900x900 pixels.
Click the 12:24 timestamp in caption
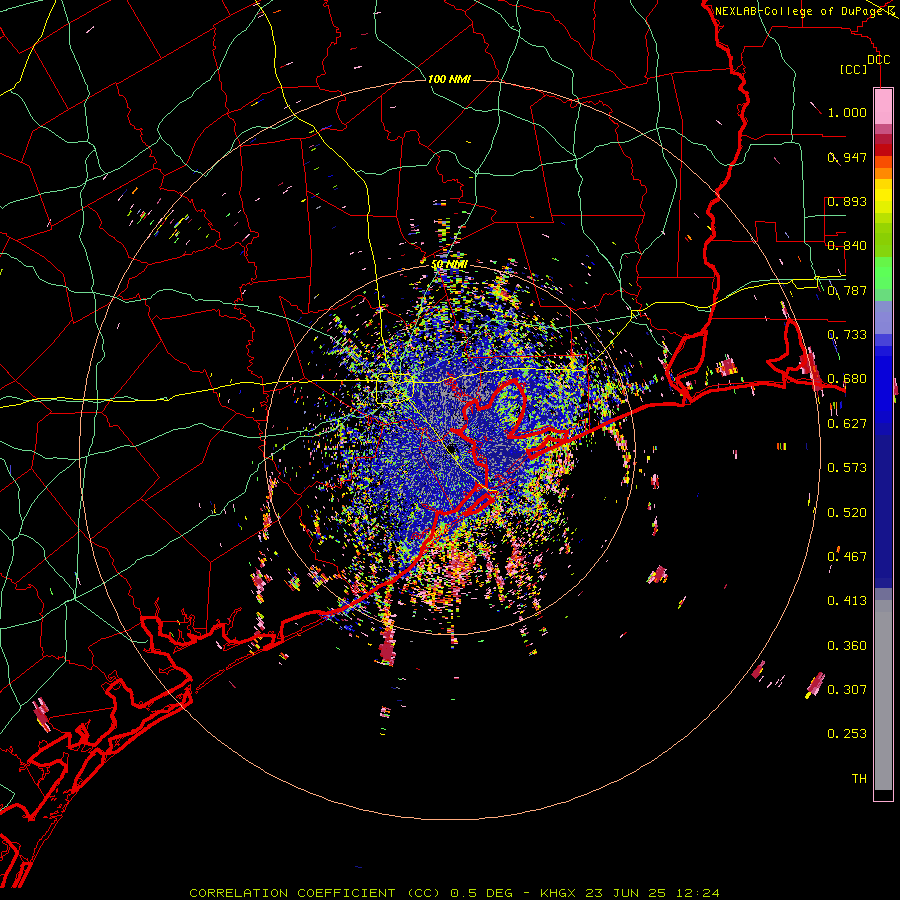pos(697,893)
